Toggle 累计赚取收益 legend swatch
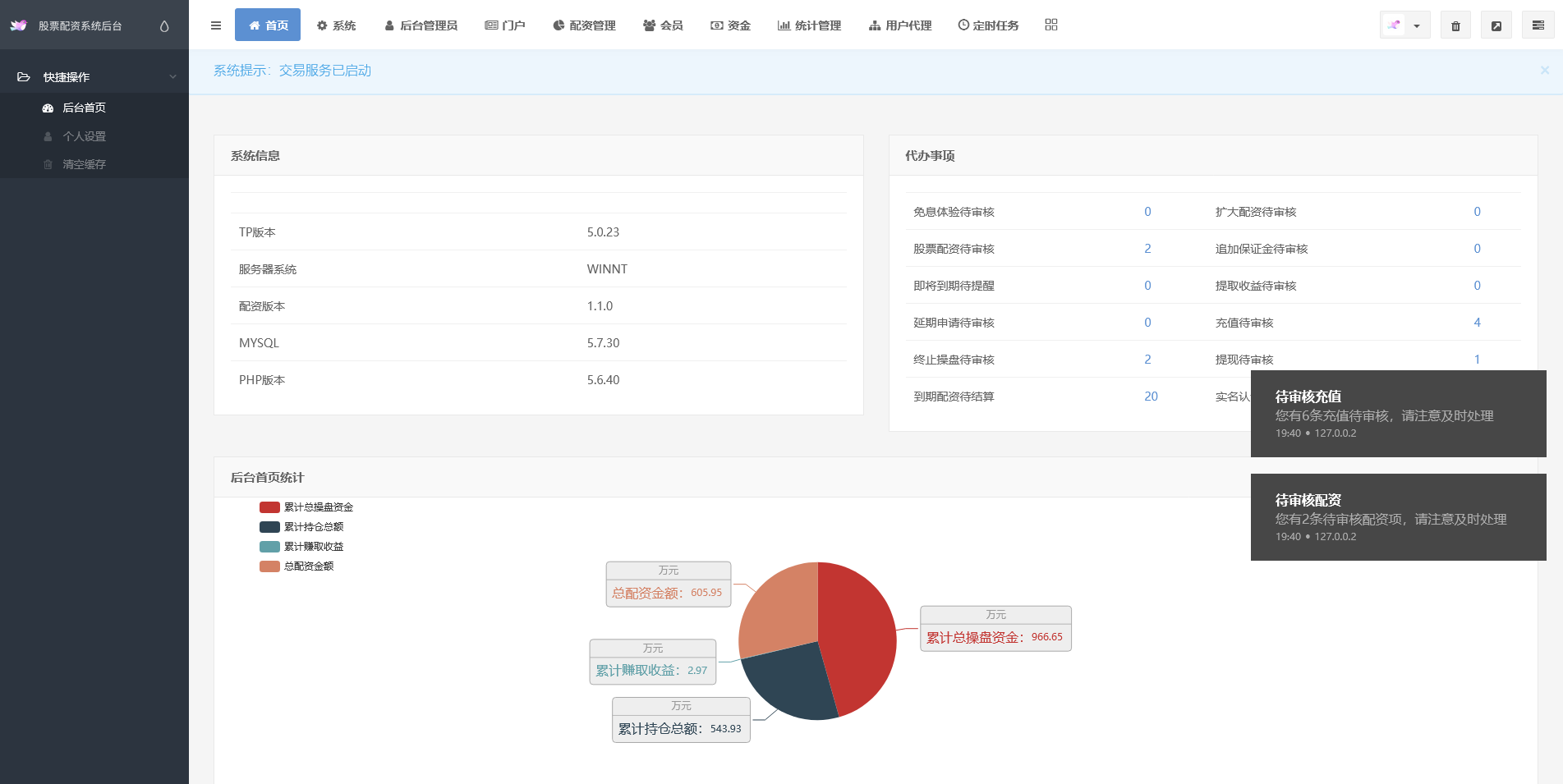The height and width of the screenshot is (784, 1563). tap(269, 547)
